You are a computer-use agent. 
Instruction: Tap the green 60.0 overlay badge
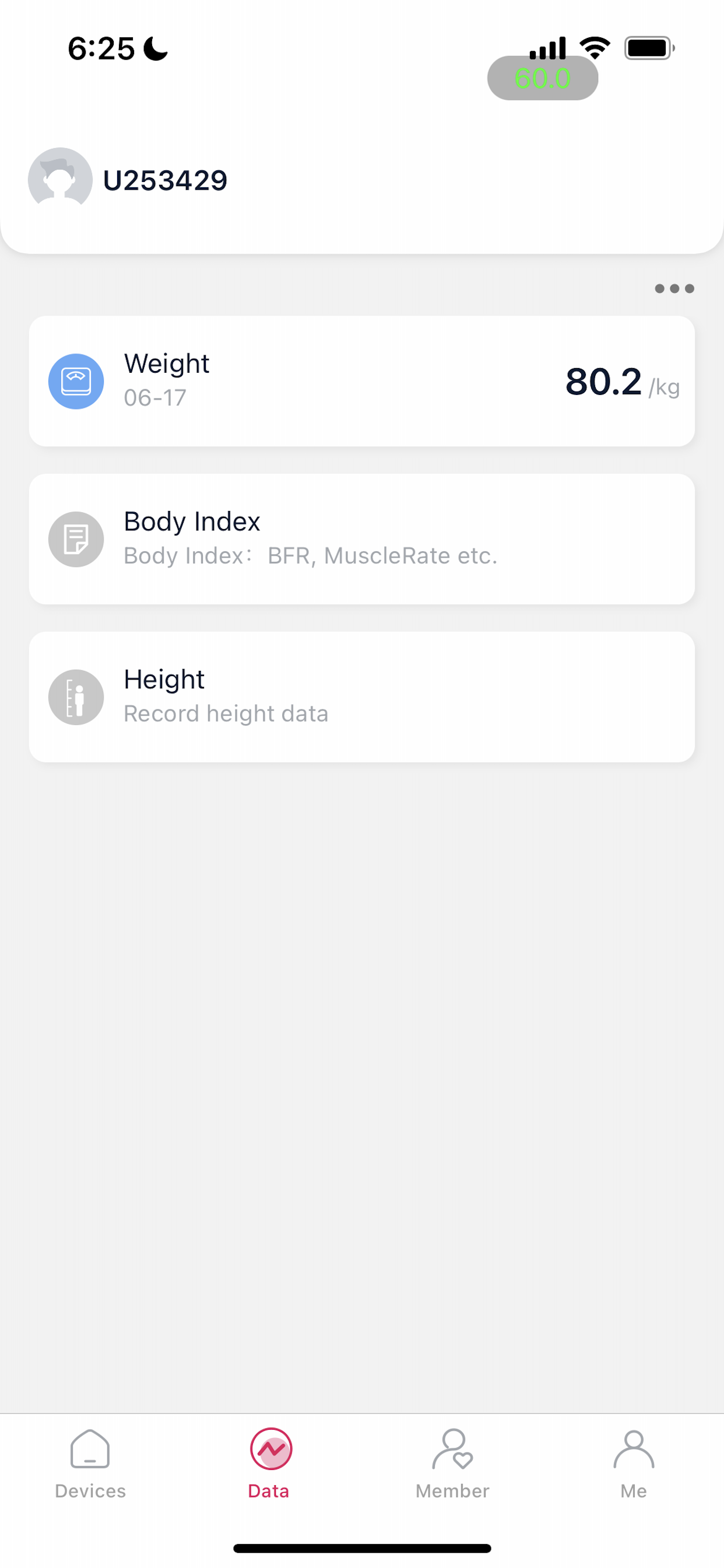543,78
